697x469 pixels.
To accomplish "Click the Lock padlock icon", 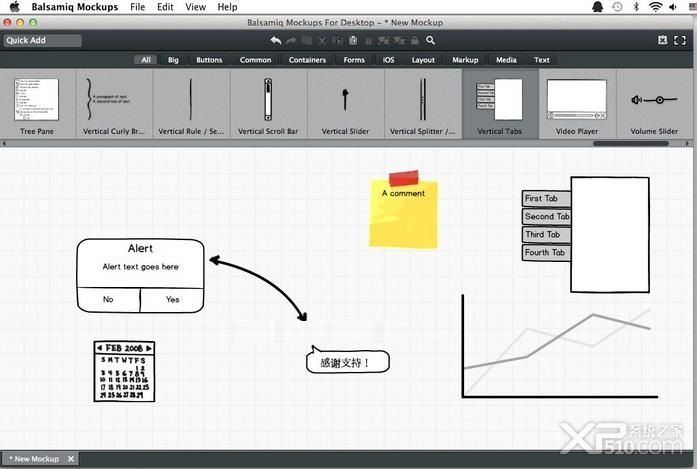I will coord(415,40).
